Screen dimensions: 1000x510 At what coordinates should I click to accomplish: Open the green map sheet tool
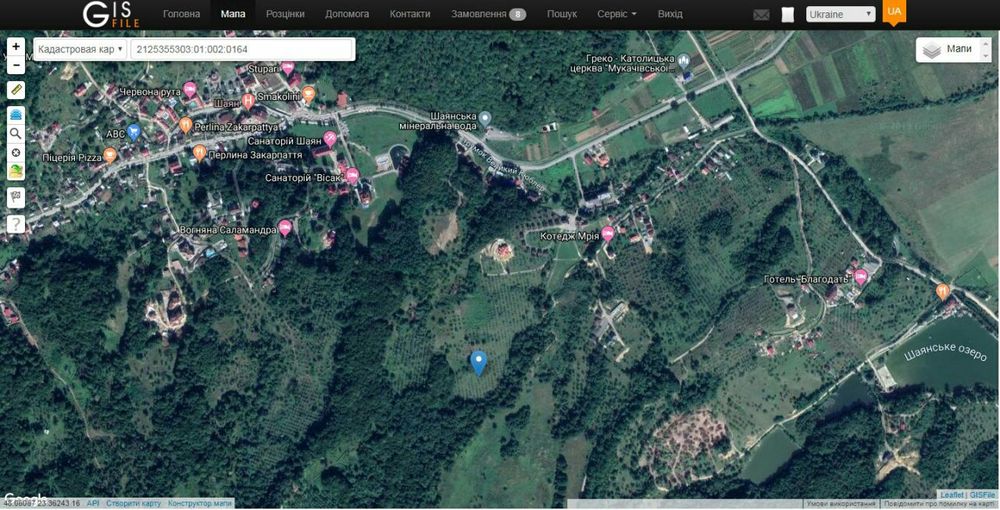(x=16, y=171)
